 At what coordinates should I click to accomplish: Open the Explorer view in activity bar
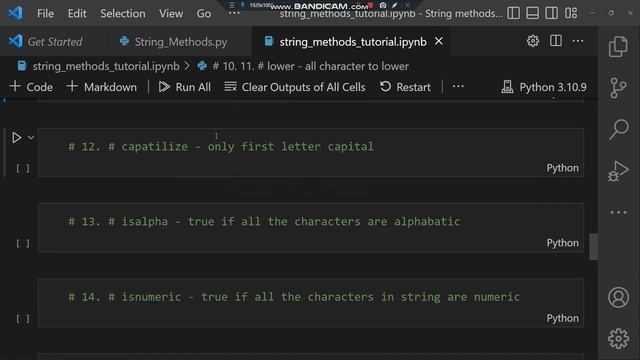[x=618, y=46]
